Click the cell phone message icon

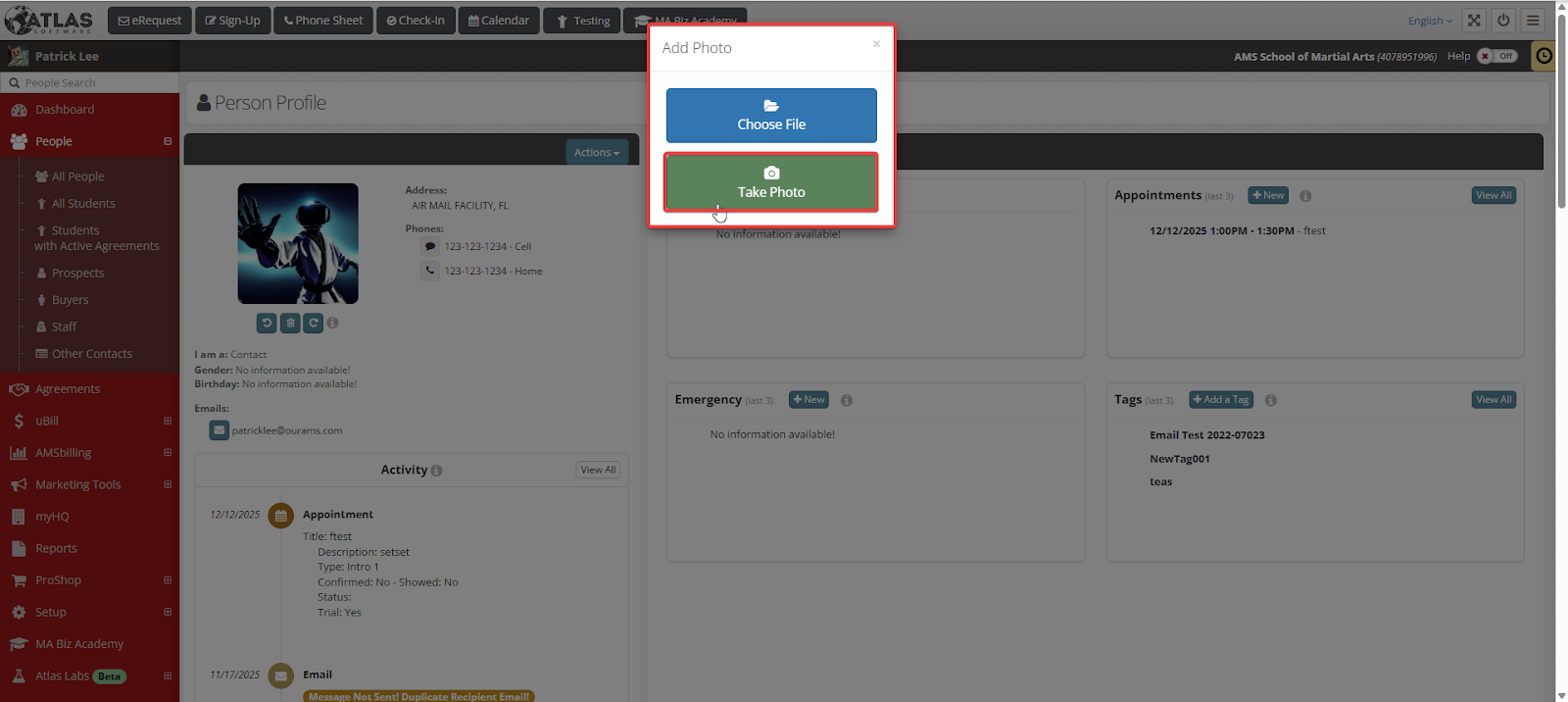(430, 246)
